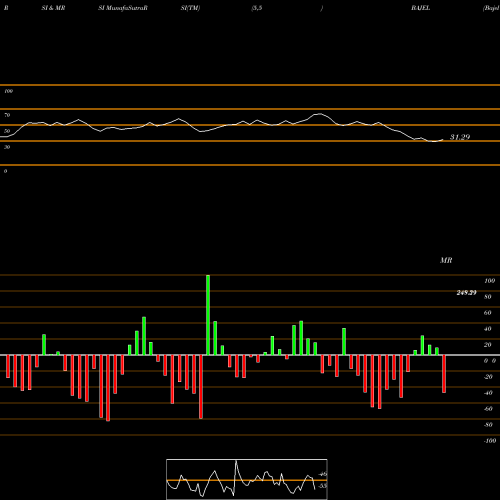
Task: Click the last red MR bar on the right
Action: [x=444, y=374]
